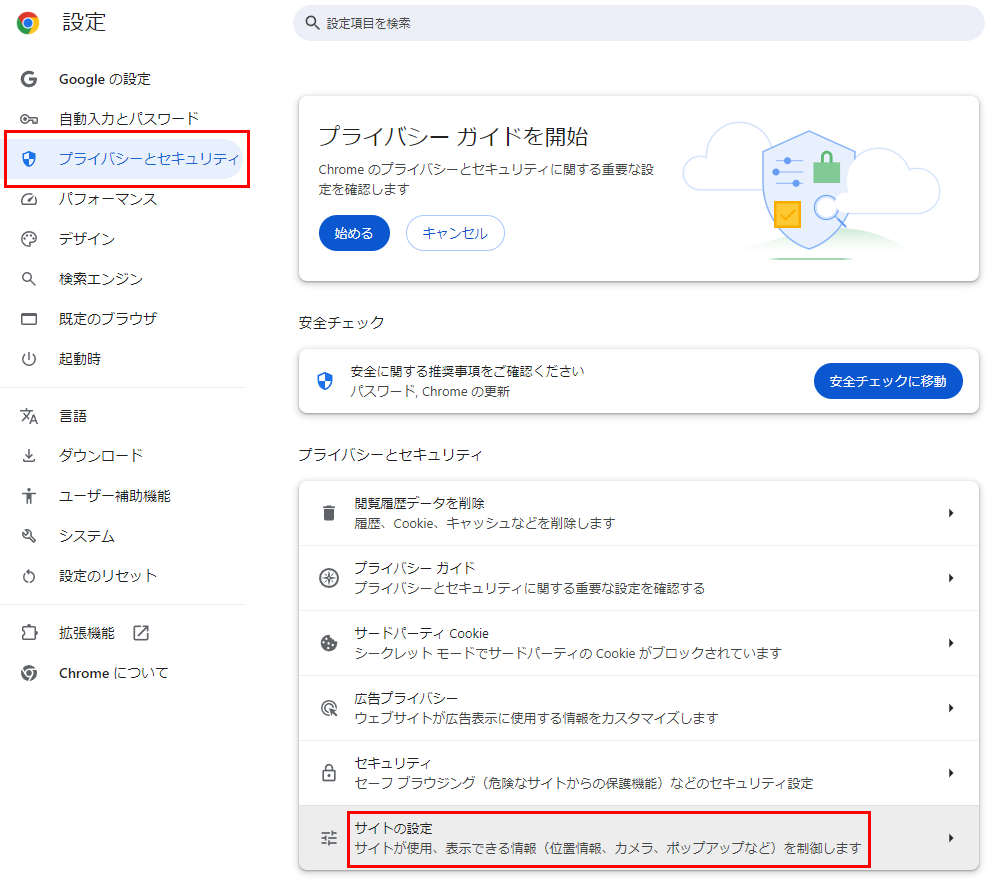Click the Chrome logo icon
Screen dimensions: 993x884
pyautogui.click(x=28, y=23)
